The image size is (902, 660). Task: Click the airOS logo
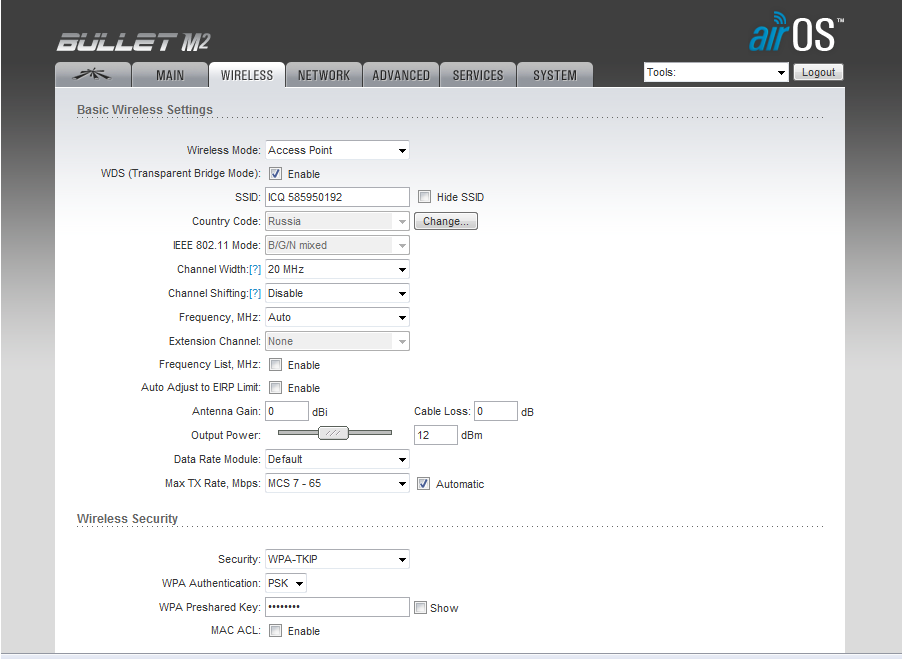796,33
